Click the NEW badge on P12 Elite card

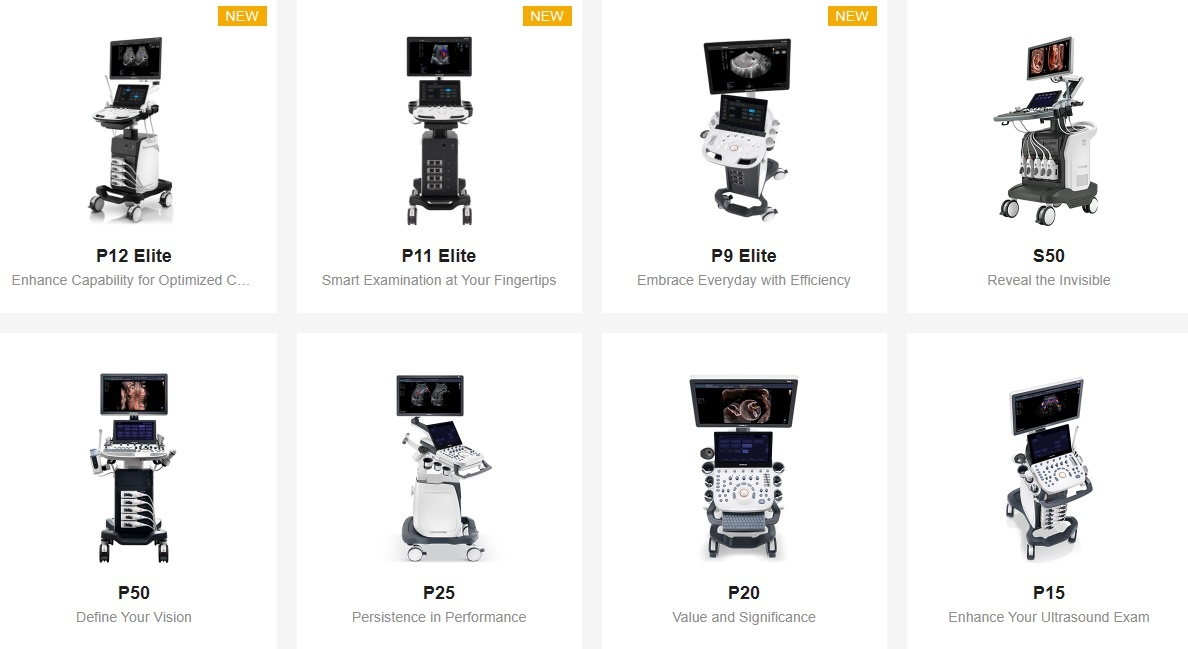tap(242, 16)
